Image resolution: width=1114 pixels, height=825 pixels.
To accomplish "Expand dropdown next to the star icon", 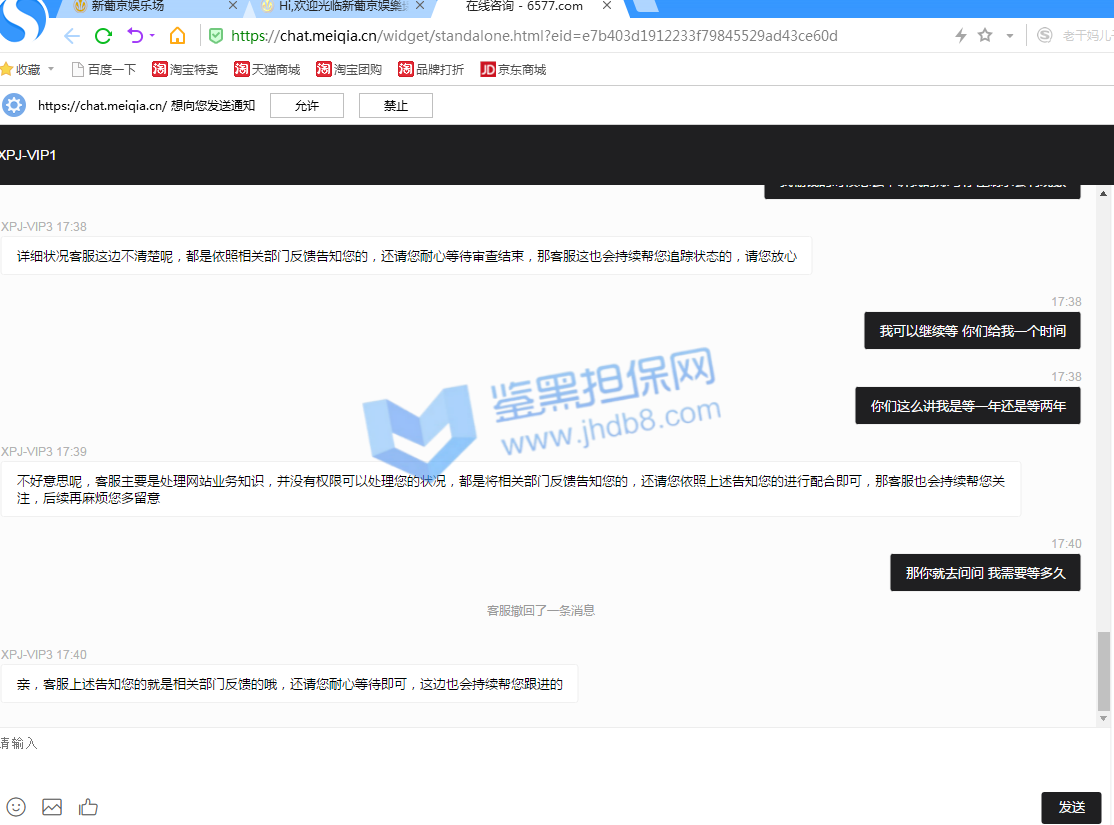I will point(1009,36).
